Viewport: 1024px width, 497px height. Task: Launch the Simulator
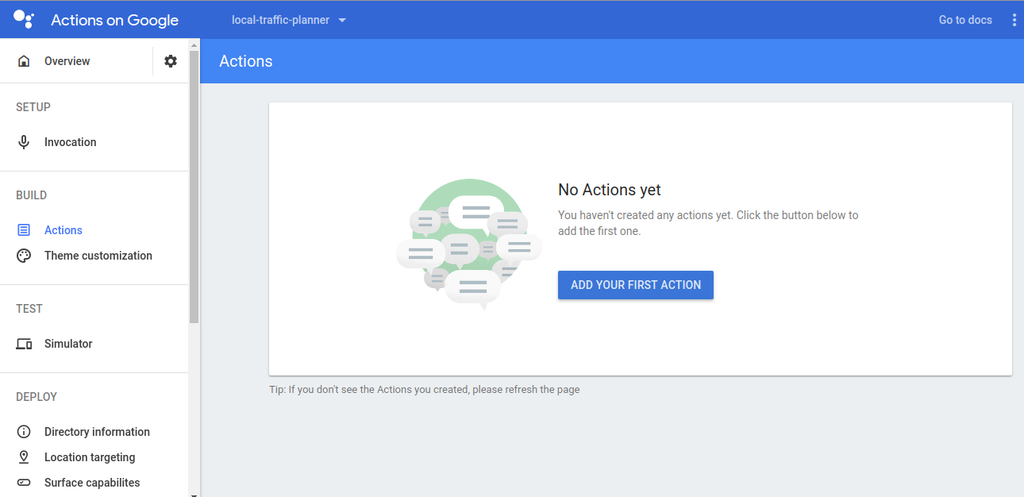69,344
